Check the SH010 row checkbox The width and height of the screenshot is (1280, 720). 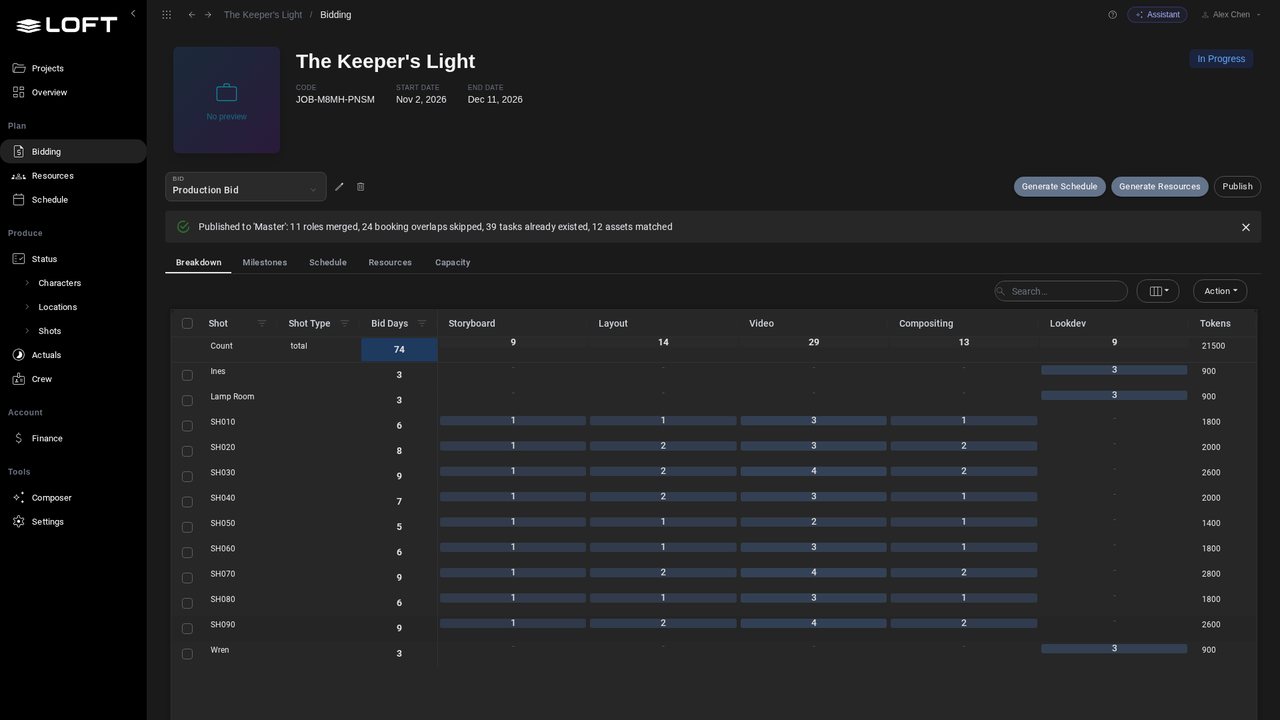(x=187, y=426)
